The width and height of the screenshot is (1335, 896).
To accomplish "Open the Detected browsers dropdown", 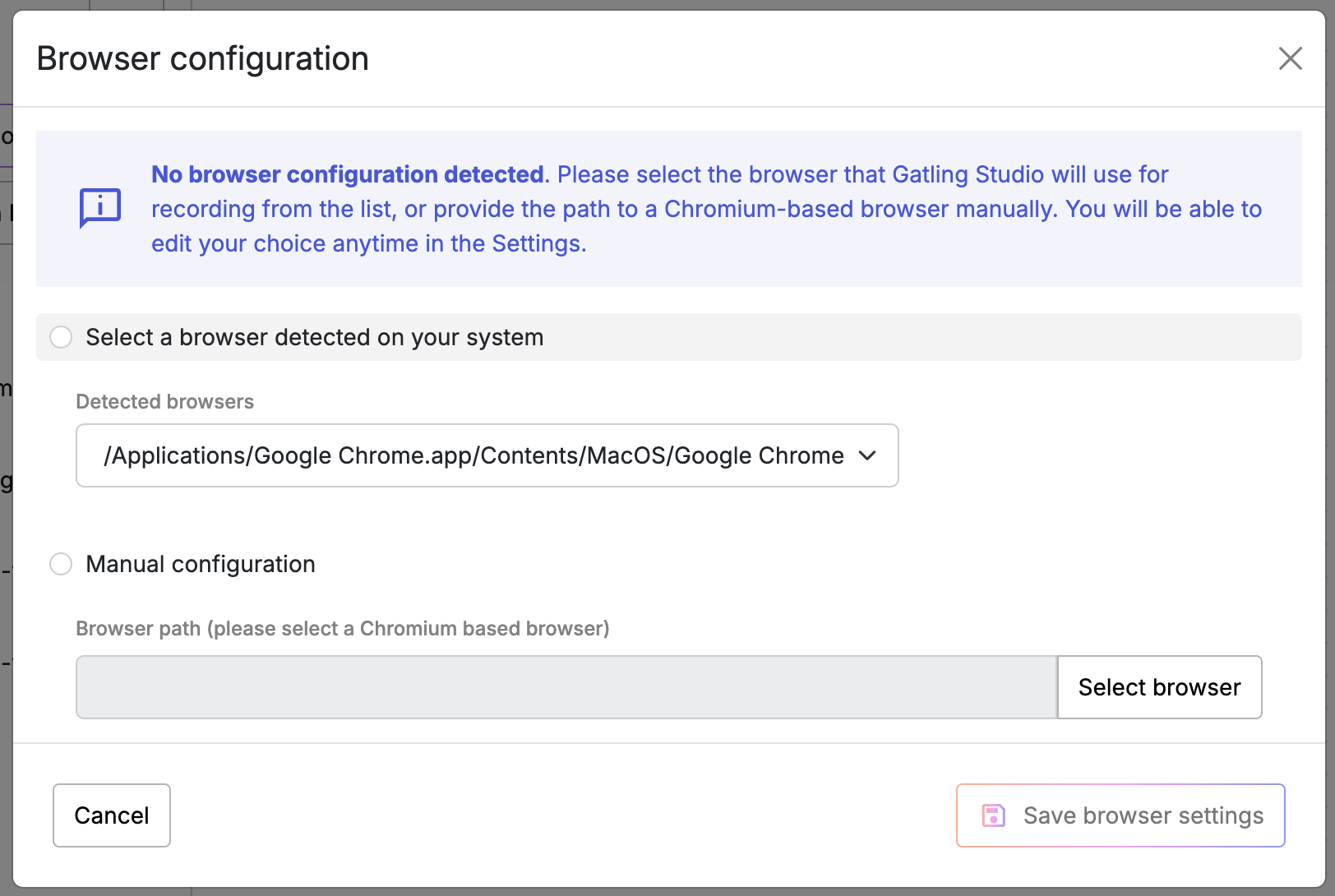I will click(487, 455).
